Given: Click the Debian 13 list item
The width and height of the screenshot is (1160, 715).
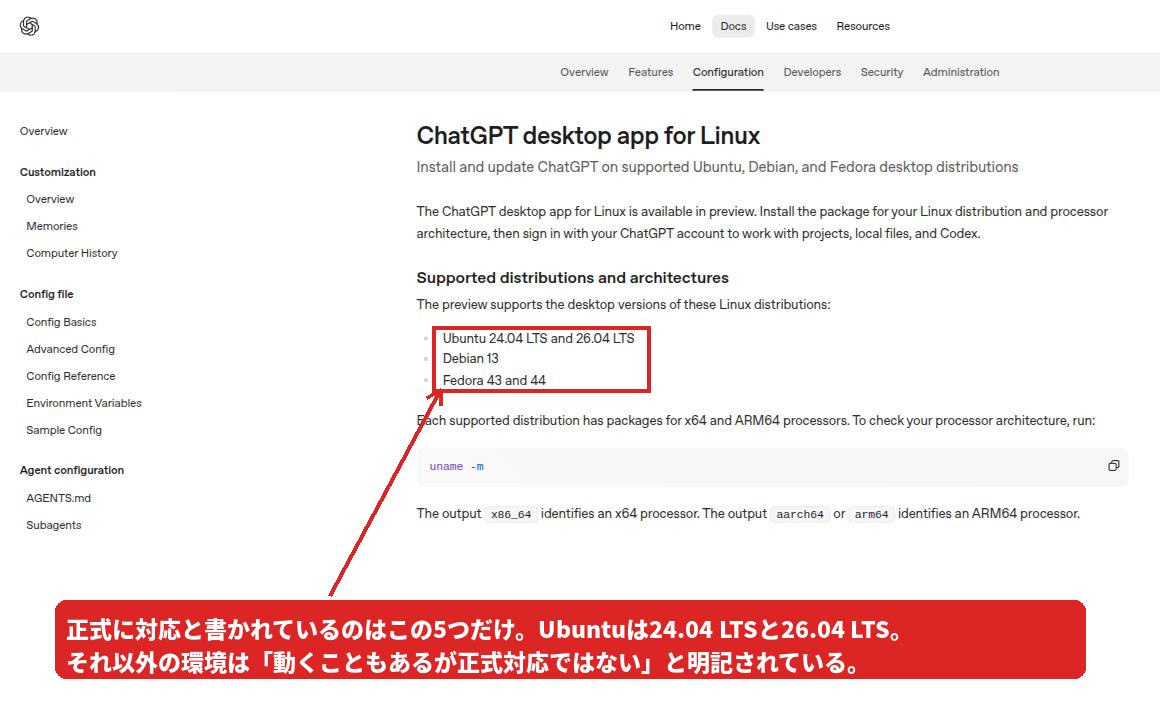Looking at the screenshot, I should coord(471,358).
